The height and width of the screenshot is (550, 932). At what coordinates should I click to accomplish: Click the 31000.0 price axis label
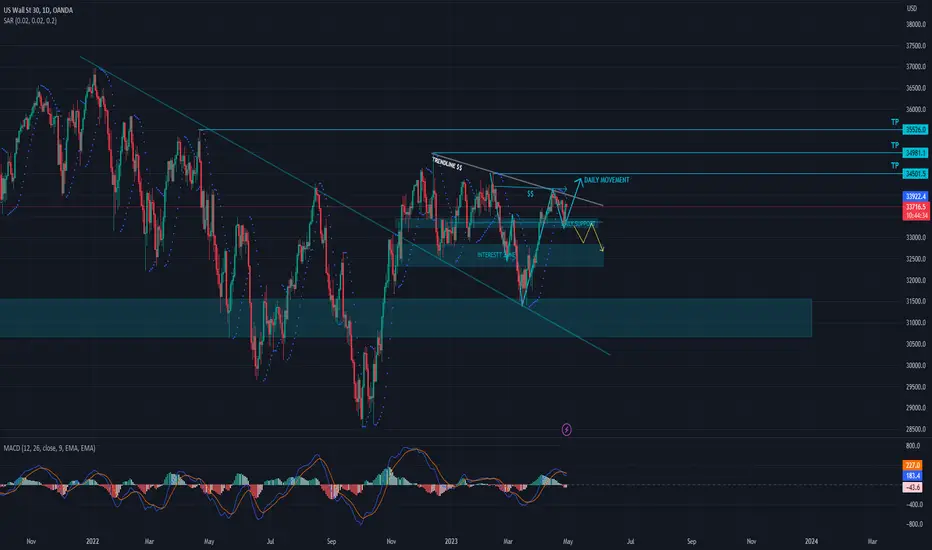click(916, 323)
